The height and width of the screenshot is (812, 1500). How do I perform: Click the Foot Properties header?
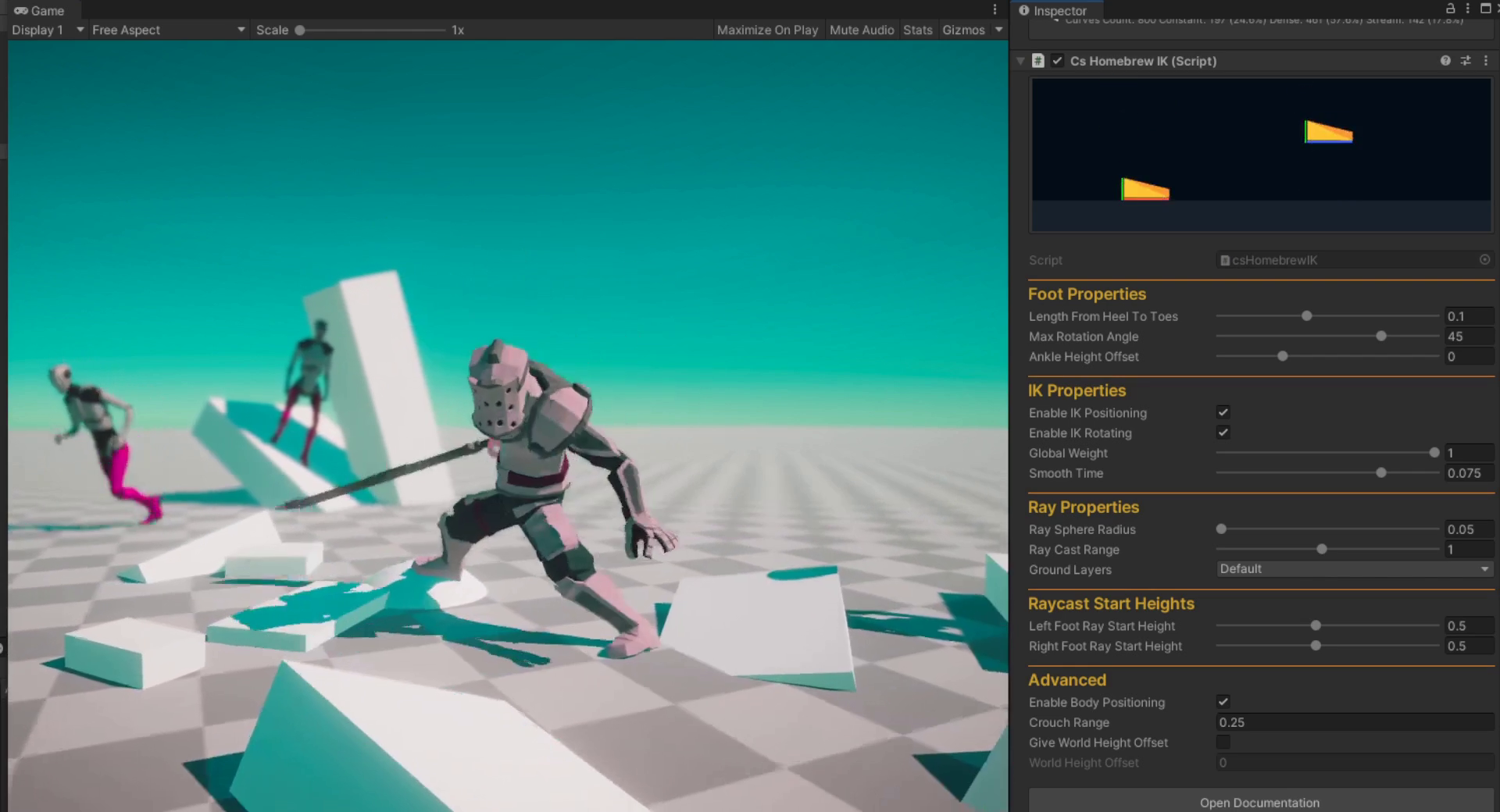[x=1087, y=294]
